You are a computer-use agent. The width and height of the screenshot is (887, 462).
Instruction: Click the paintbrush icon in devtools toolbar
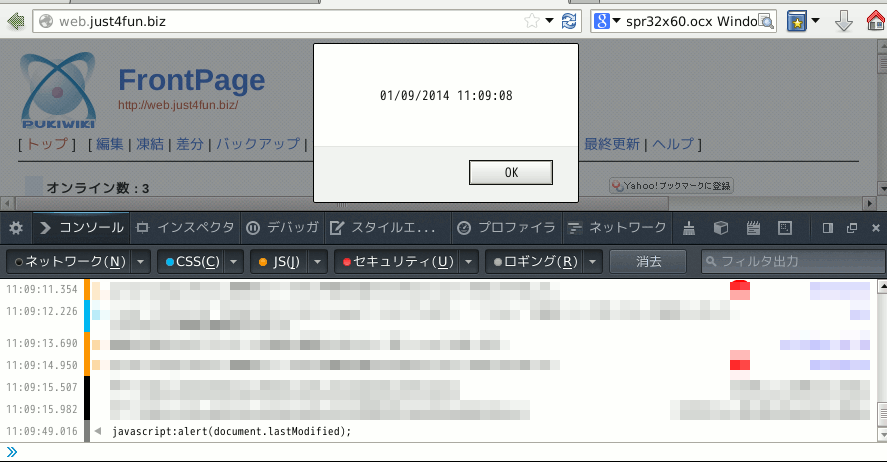pyautogui.click(x=690, y=228)
